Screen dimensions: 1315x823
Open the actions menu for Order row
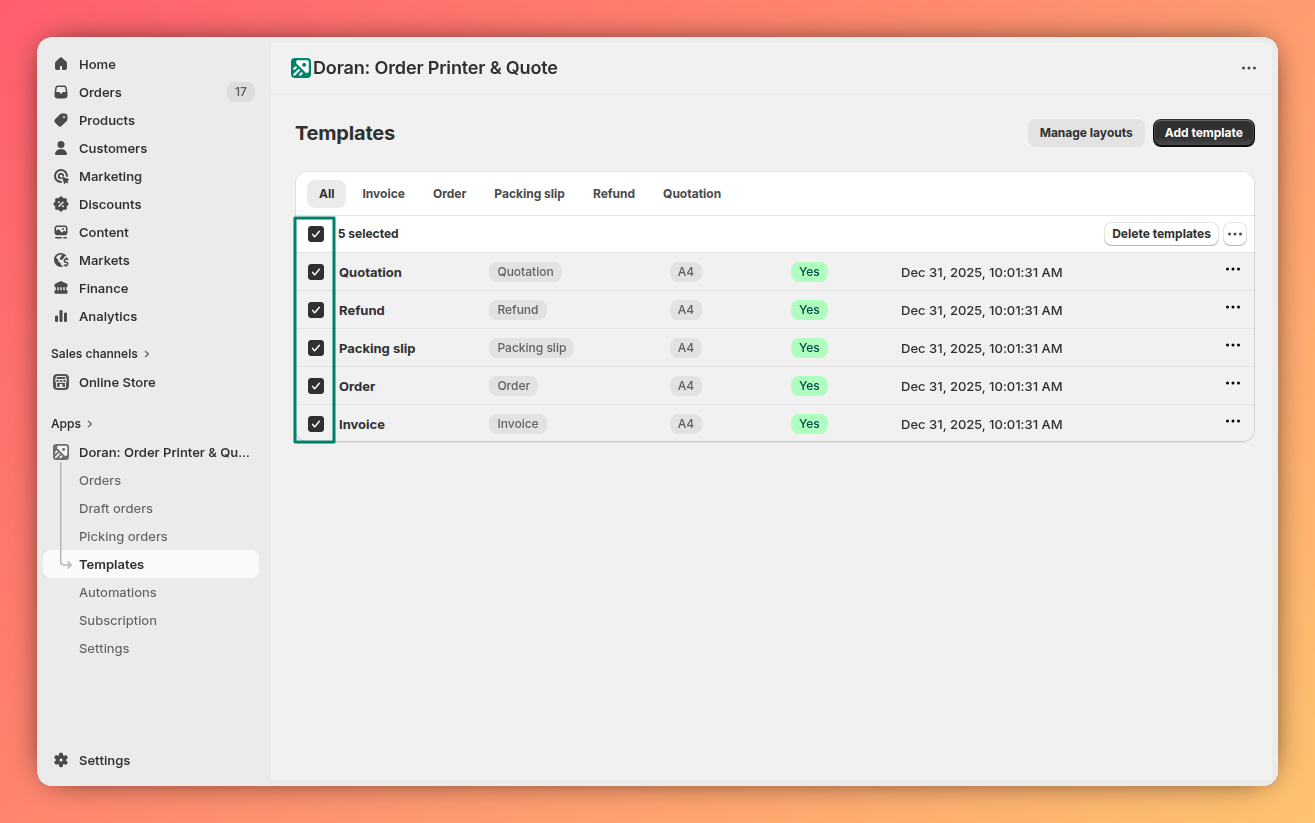1233,384
